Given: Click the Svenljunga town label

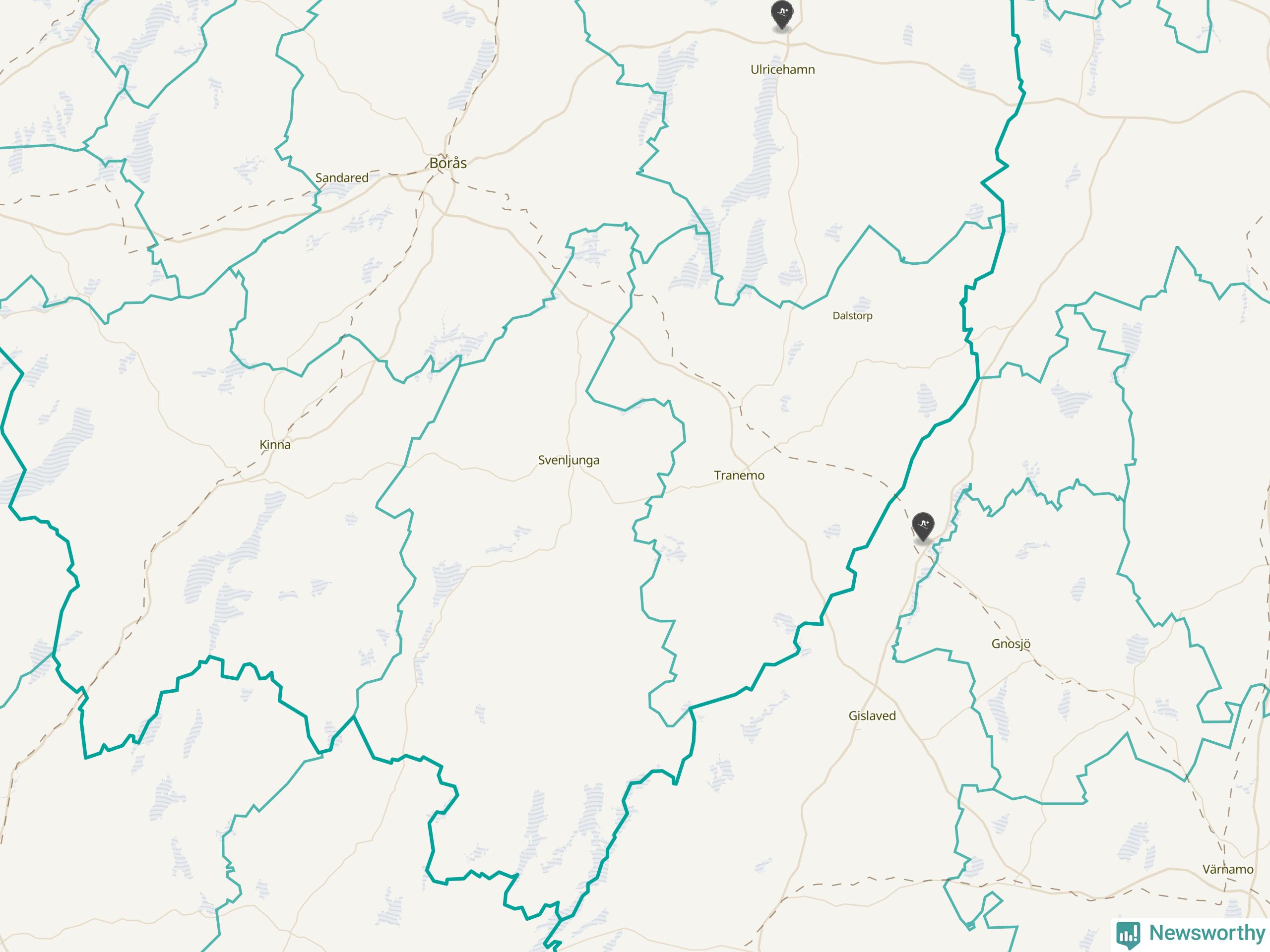Looking at the screenshot, I should [569, 460].
